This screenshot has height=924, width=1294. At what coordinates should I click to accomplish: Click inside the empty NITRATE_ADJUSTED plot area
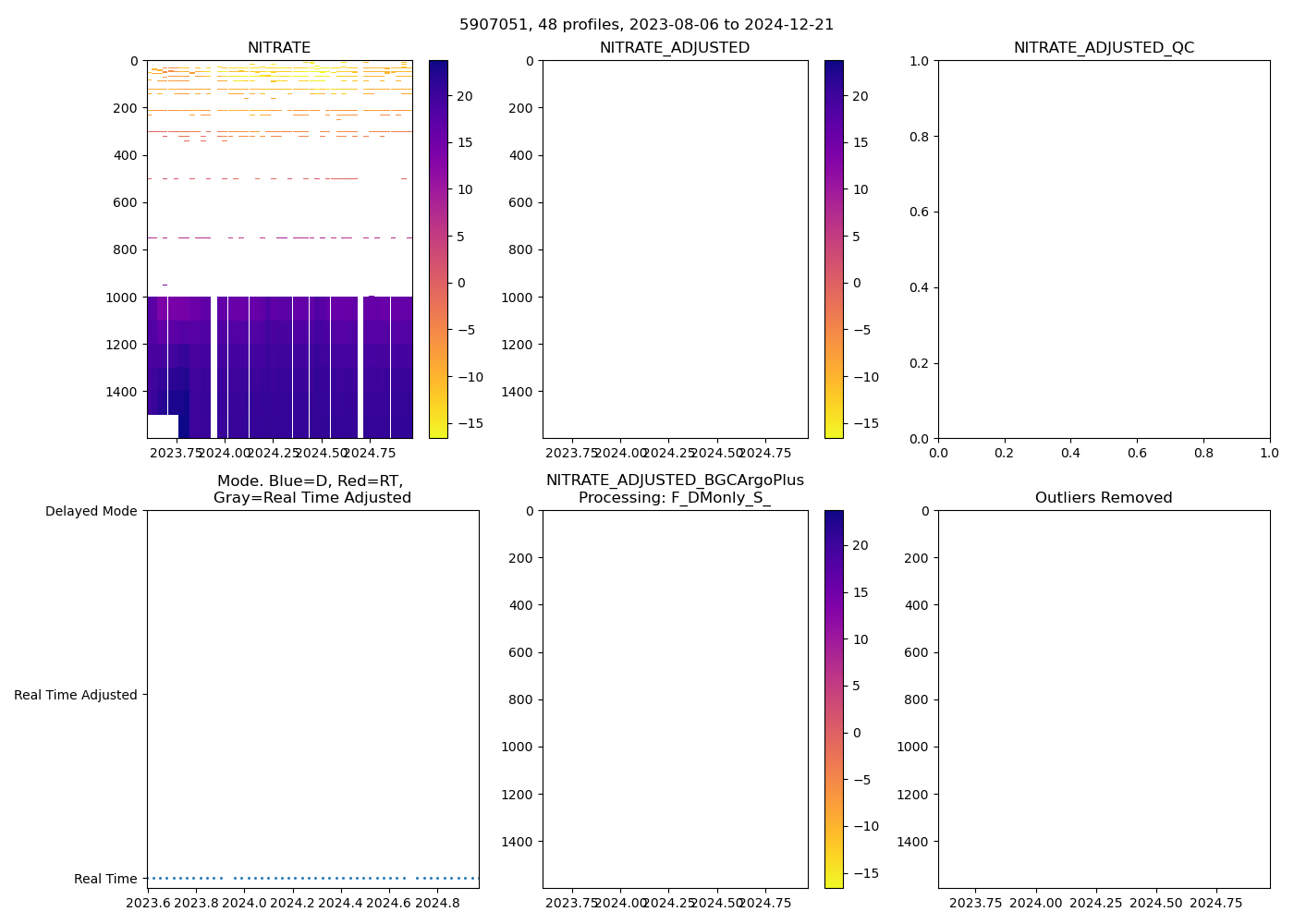pos(675,249)
